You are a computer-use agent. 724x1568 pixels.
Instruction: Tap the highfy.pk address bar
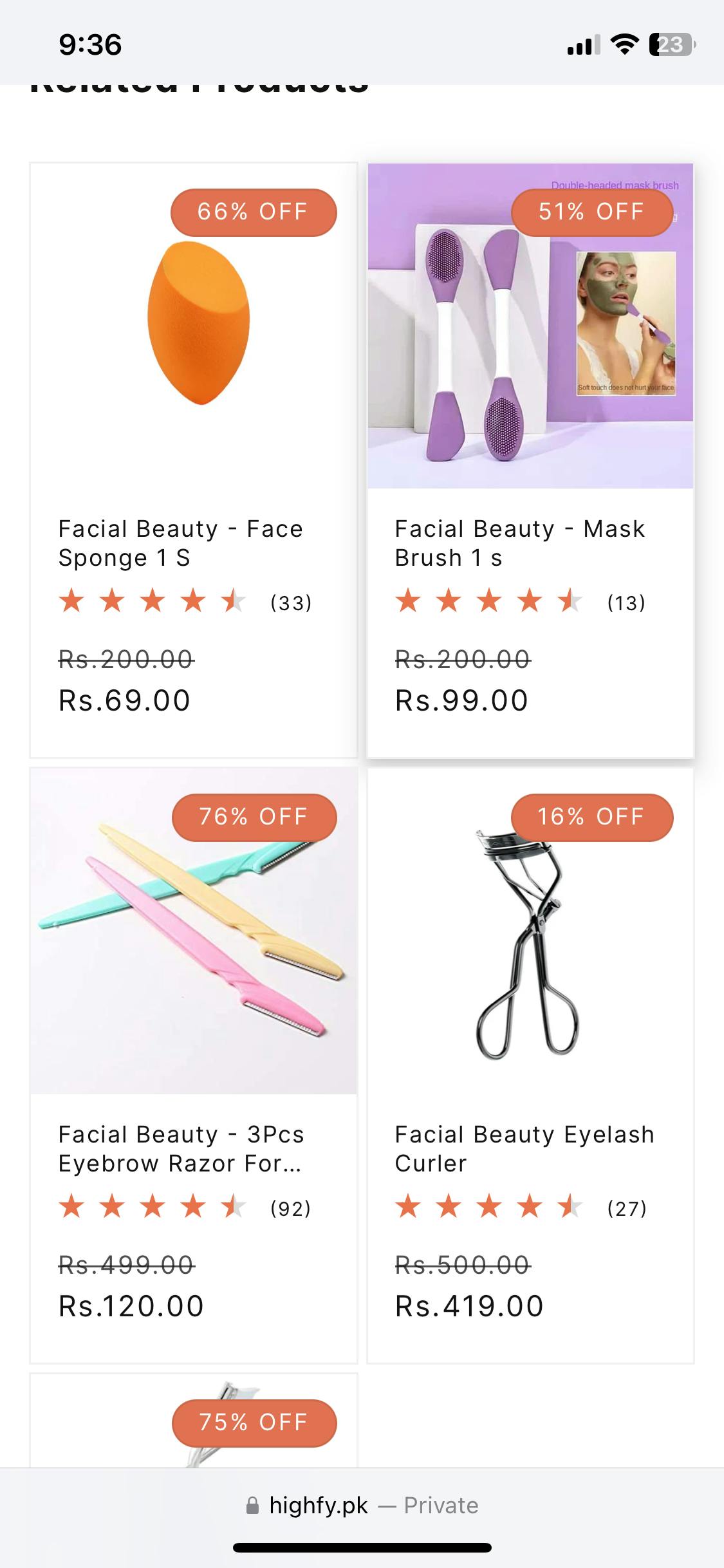(x=362, y=1506)
